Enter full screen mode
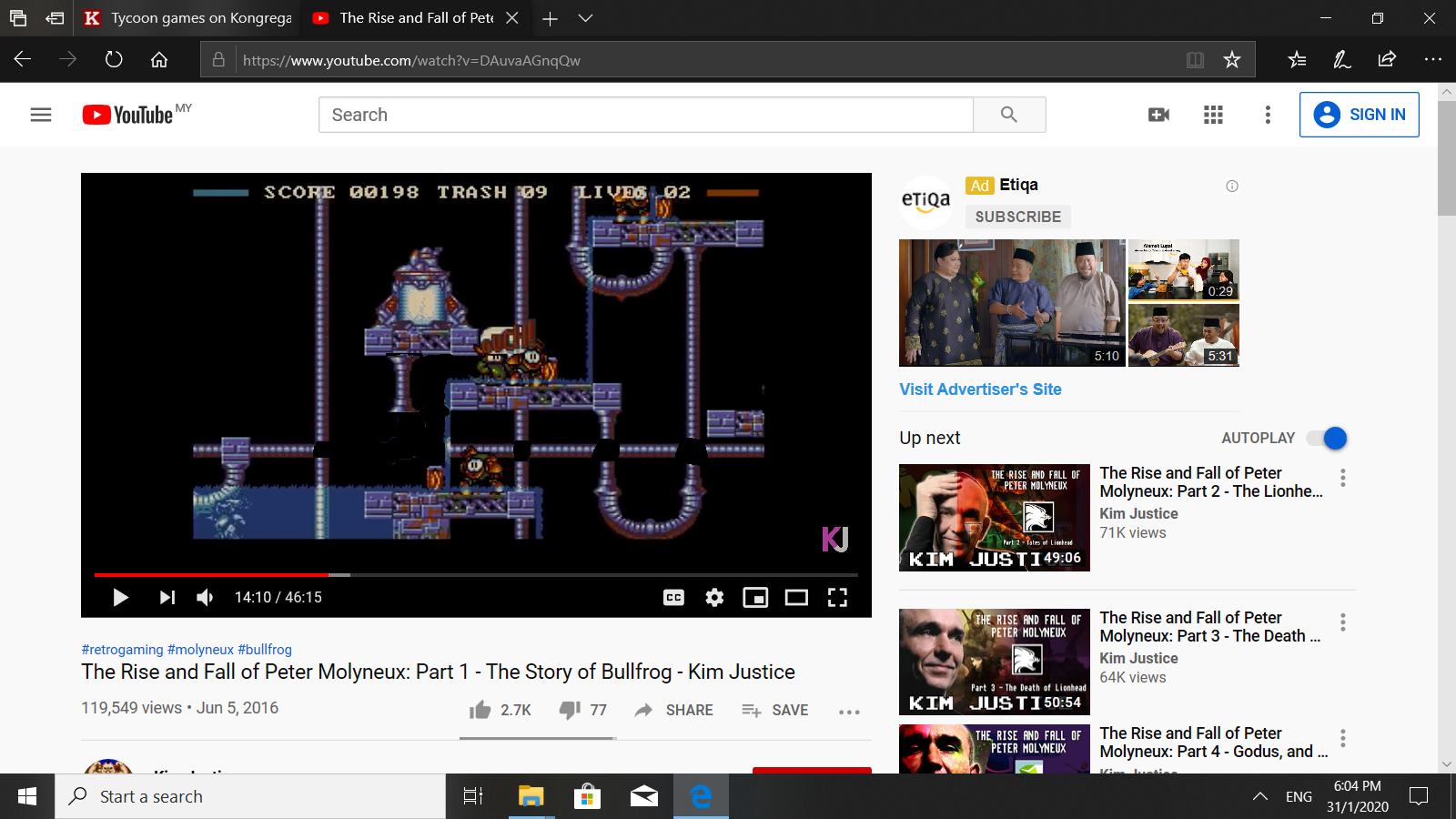The height and width of the screenshot is (819, 1456). [837, 598]
